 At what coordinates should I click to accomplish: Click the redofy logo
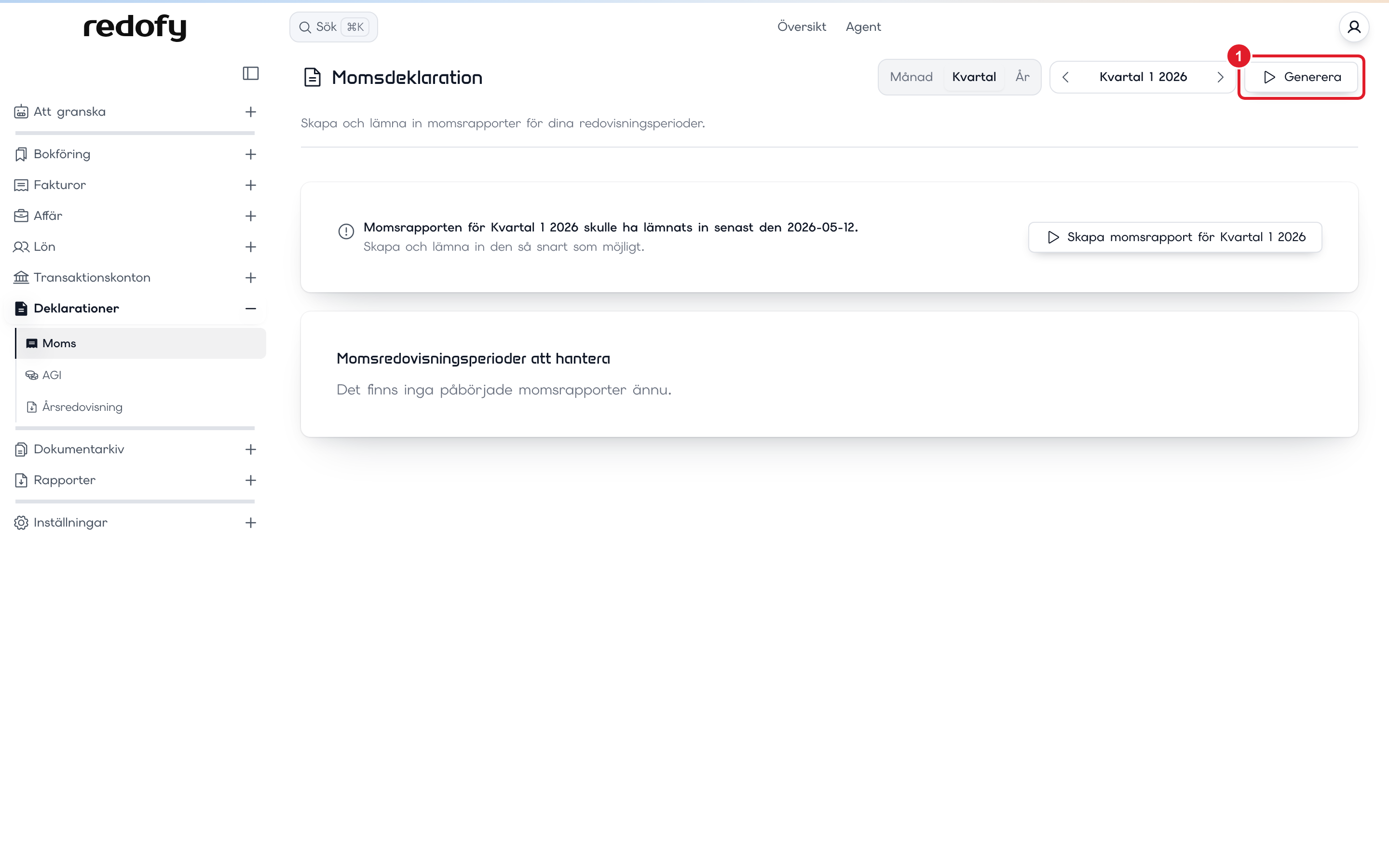(135, 27)
